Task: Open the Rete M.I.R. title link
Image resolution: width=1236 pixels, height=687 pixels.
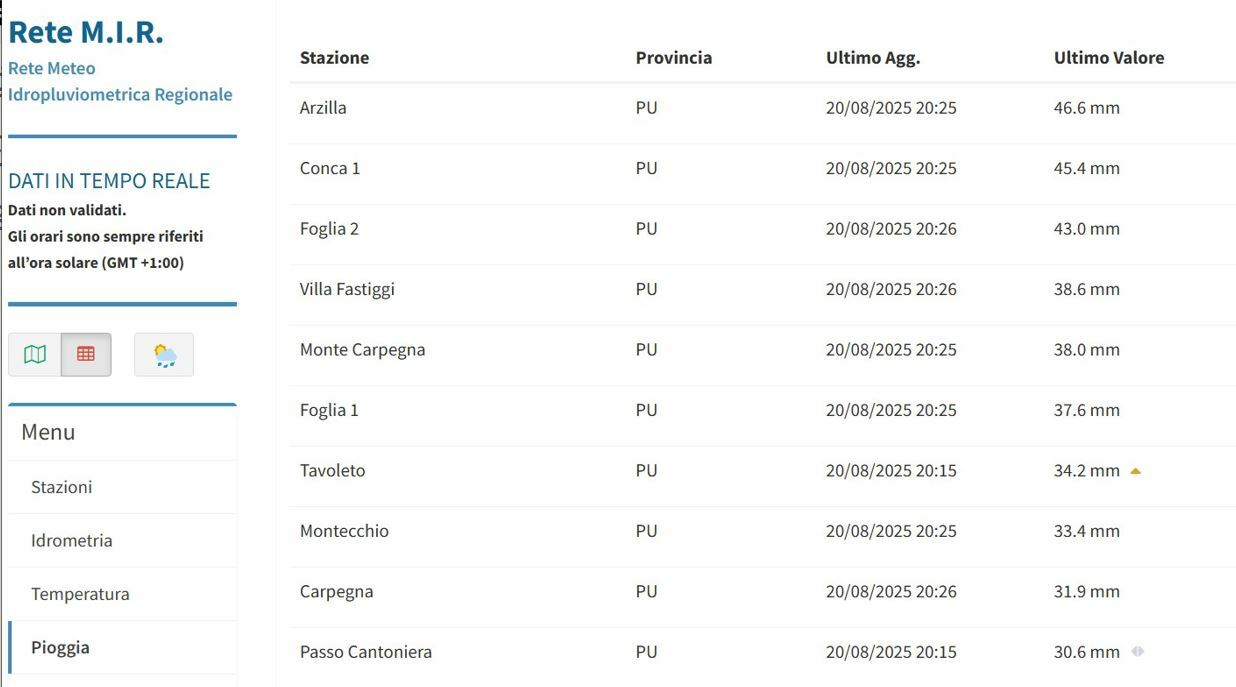Action: coord(86,32)
